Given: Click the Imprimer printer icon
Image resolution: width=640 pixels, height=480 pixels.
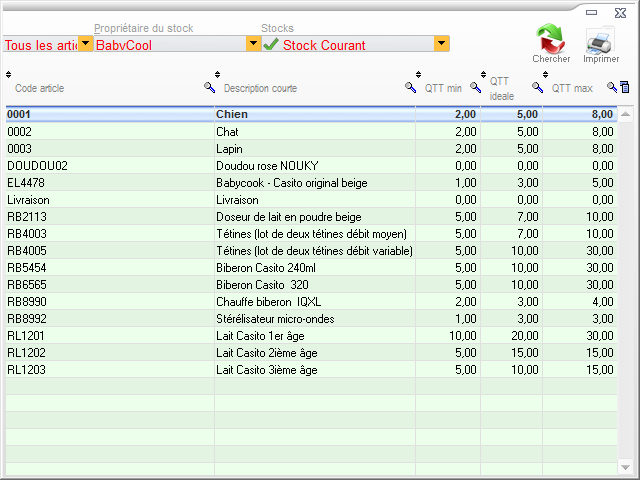Looking at the screenshot, I should [x=601, y=40].
